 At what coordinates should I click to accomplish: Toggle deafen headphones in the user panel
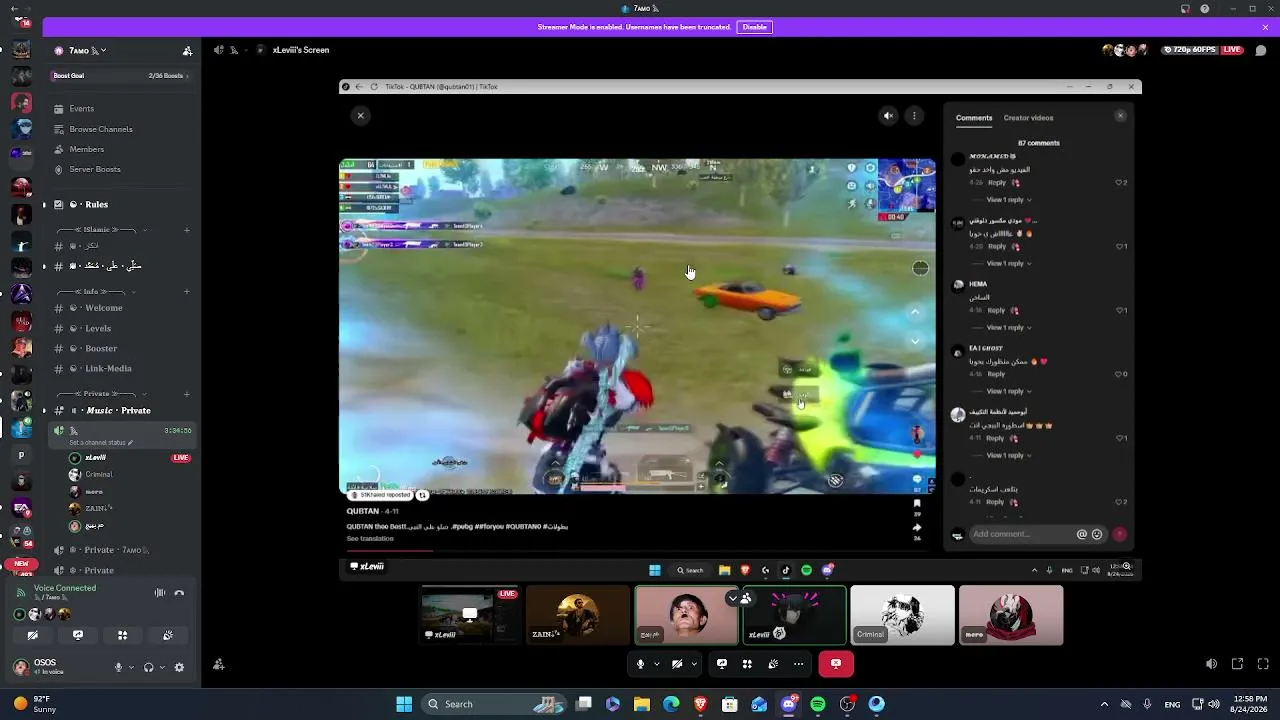pyautogui.click(x=149, y=667)
